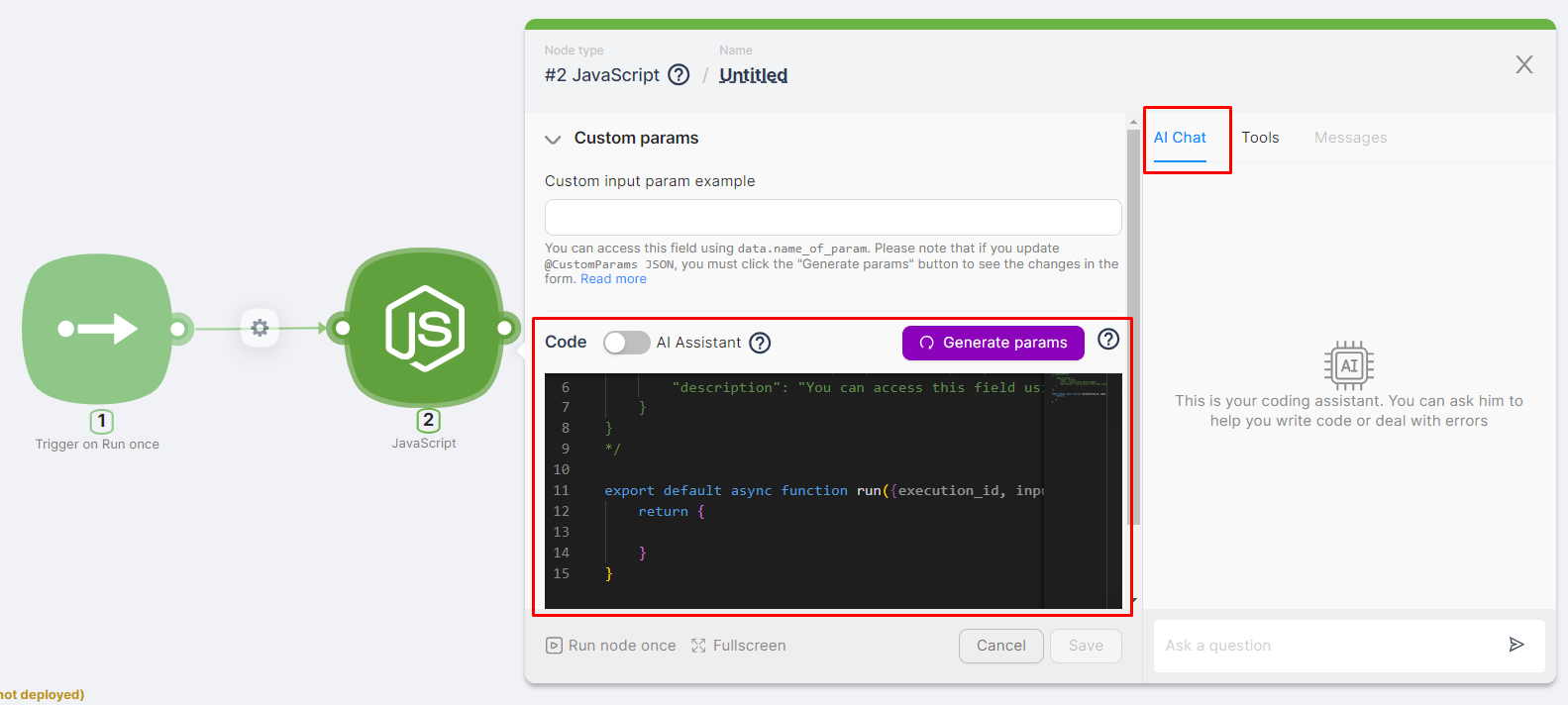This screenshot has height=705, width=1568.
Task: Click the Cancel button
Action: click(x=1000, y=646)
